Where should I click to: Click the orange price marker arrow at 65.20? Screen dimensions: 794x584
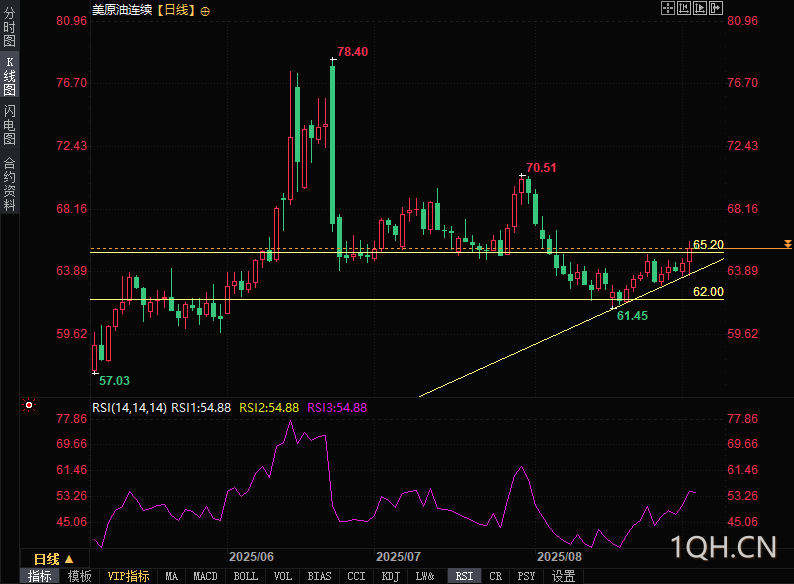click(788, 244)
